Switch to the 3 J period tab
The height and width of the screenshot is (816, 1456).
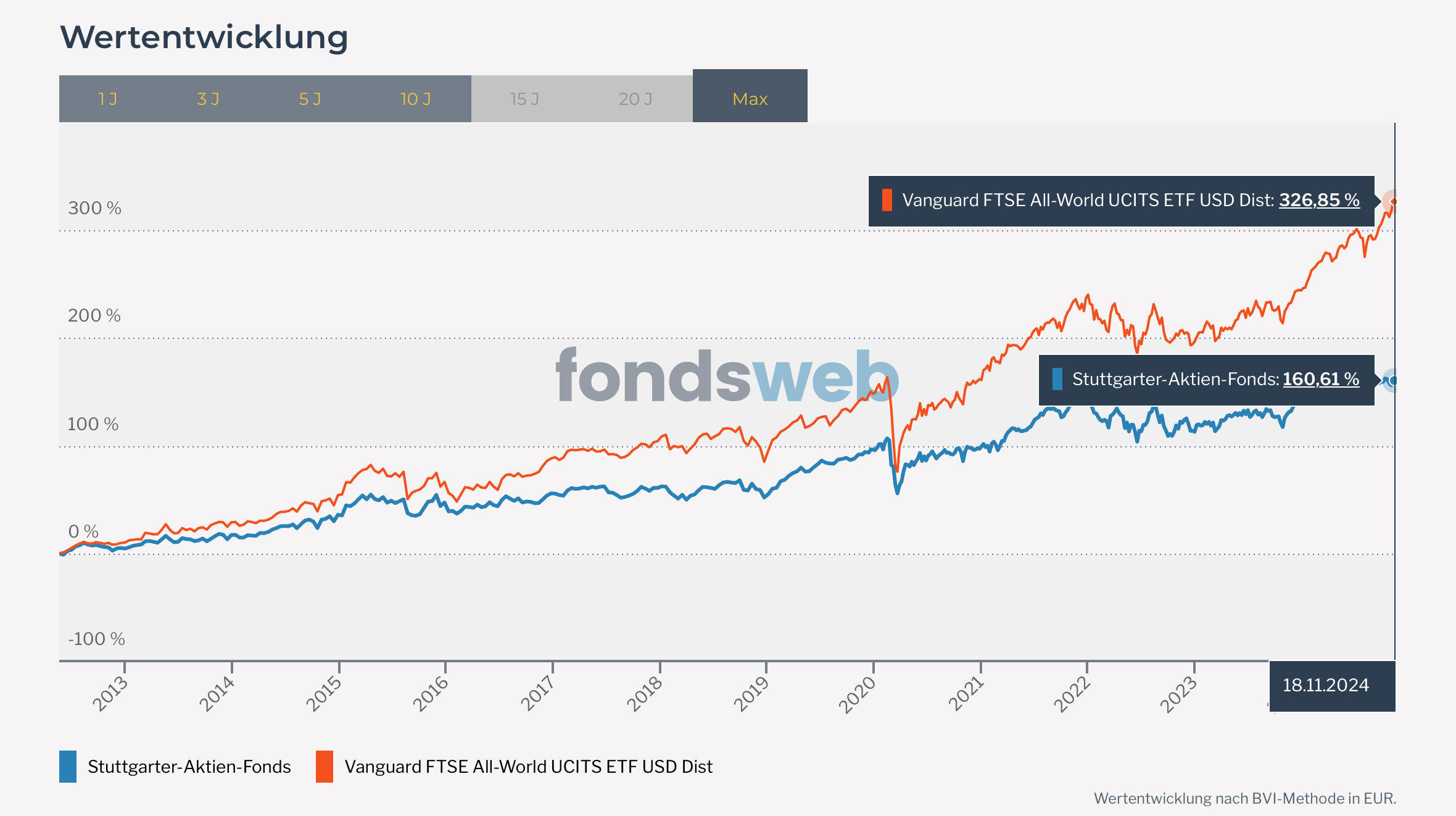(x=209, y=99)
